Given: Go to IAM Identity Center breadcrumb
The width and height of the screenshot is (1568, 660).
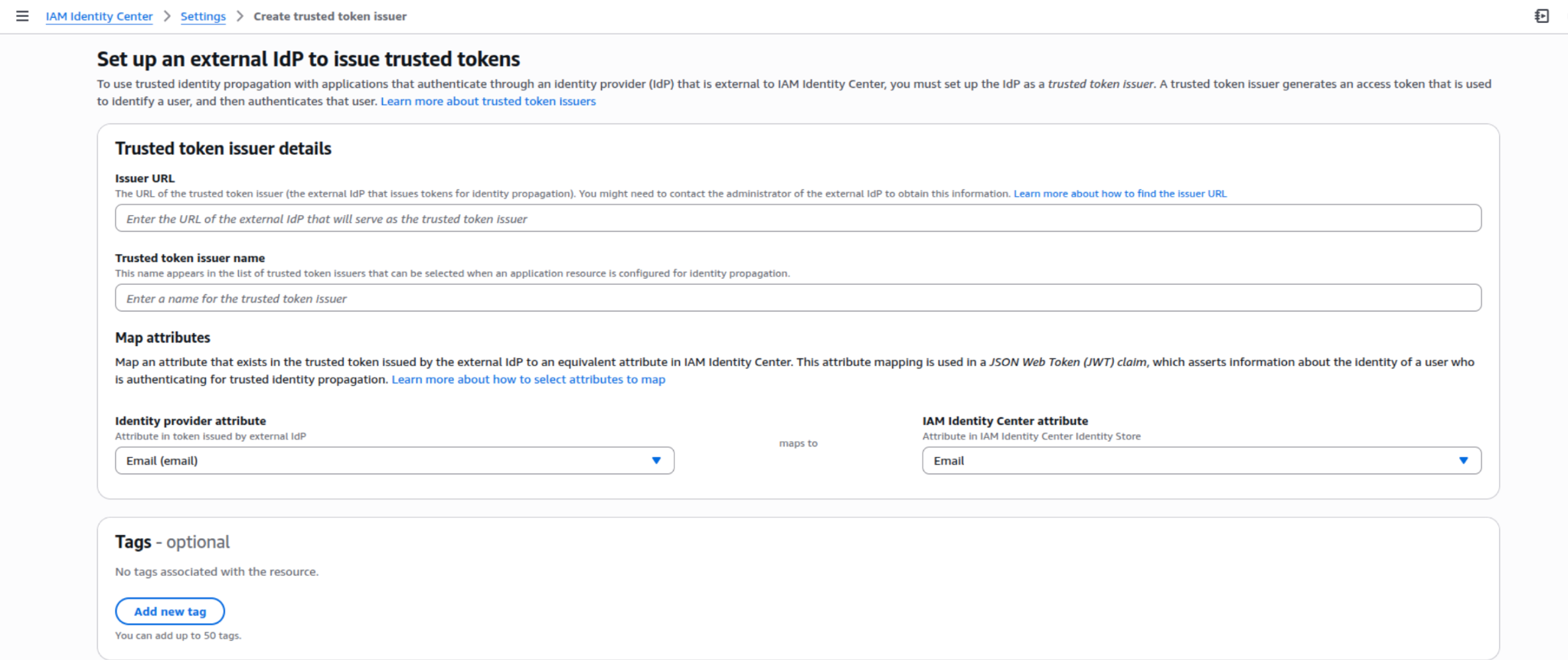Looking at the screenshot, I should pos(99,16).
